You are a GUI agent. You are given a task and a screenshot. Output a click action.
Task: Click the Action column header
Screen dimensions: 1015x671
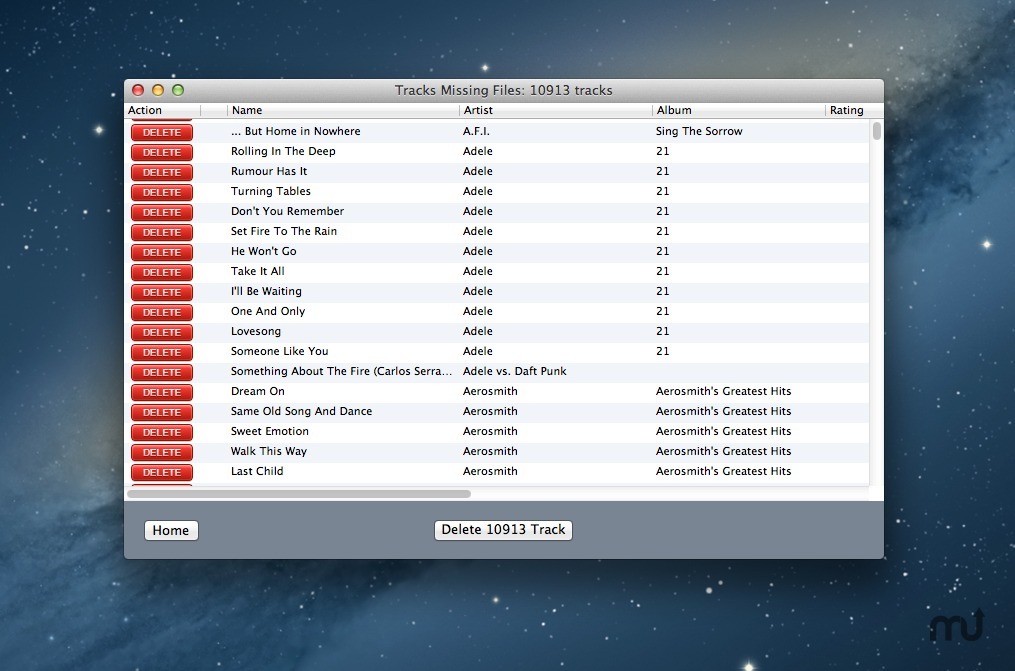point(145,110)
